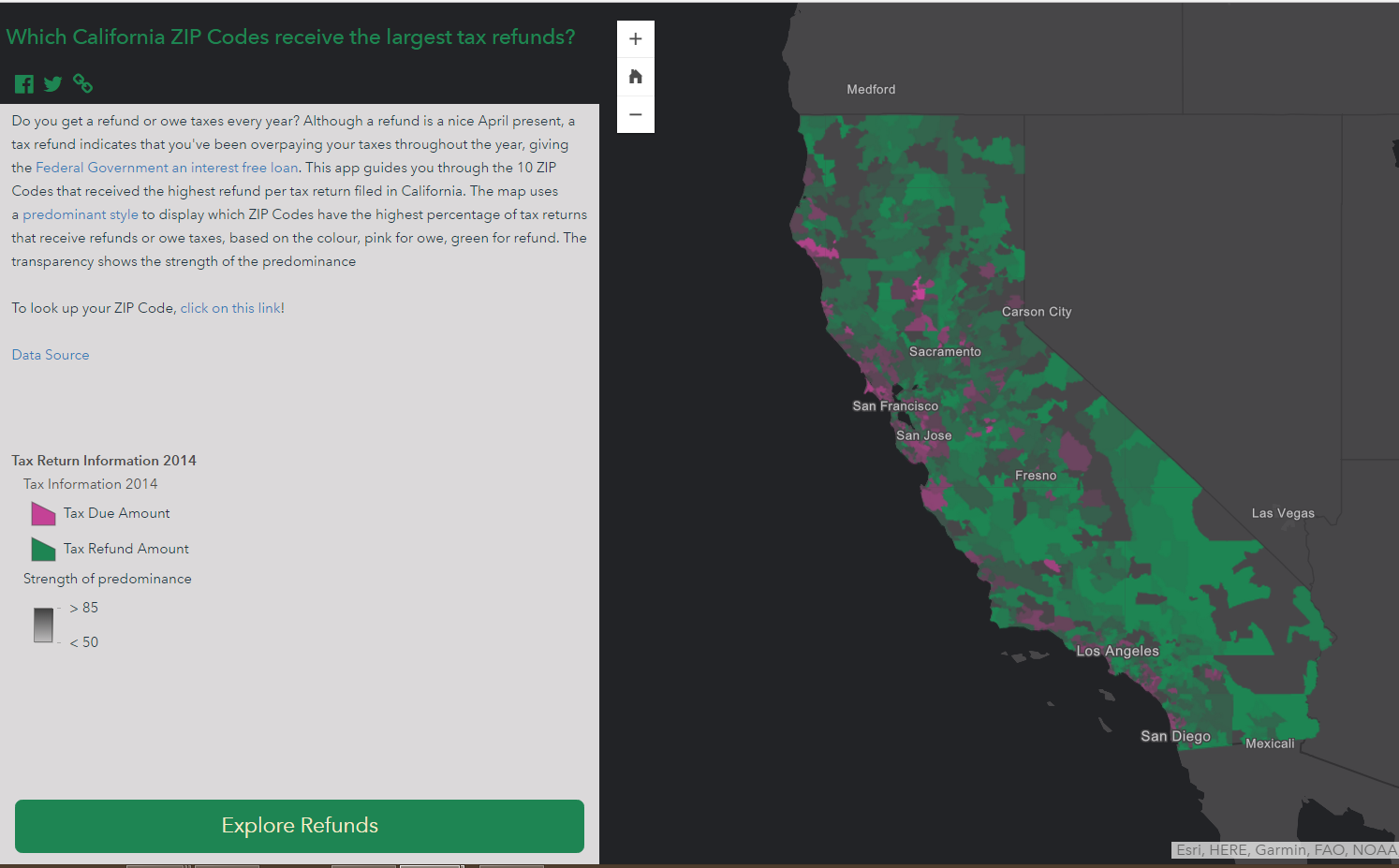Reset map to home extent
The image size is (1399, 868).
click(636, 77)
